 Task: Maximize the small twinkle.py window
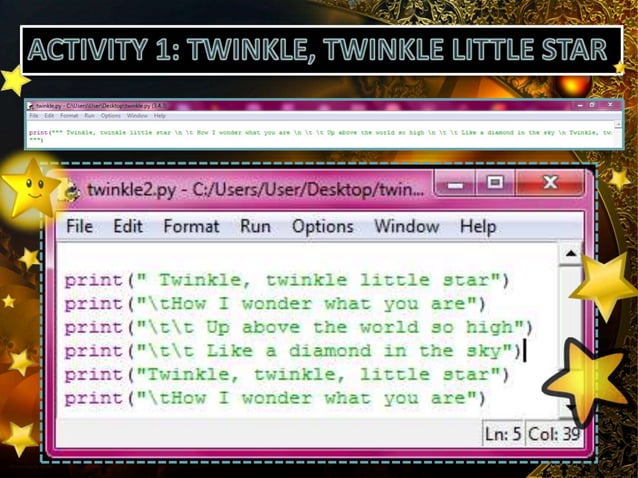592,105
